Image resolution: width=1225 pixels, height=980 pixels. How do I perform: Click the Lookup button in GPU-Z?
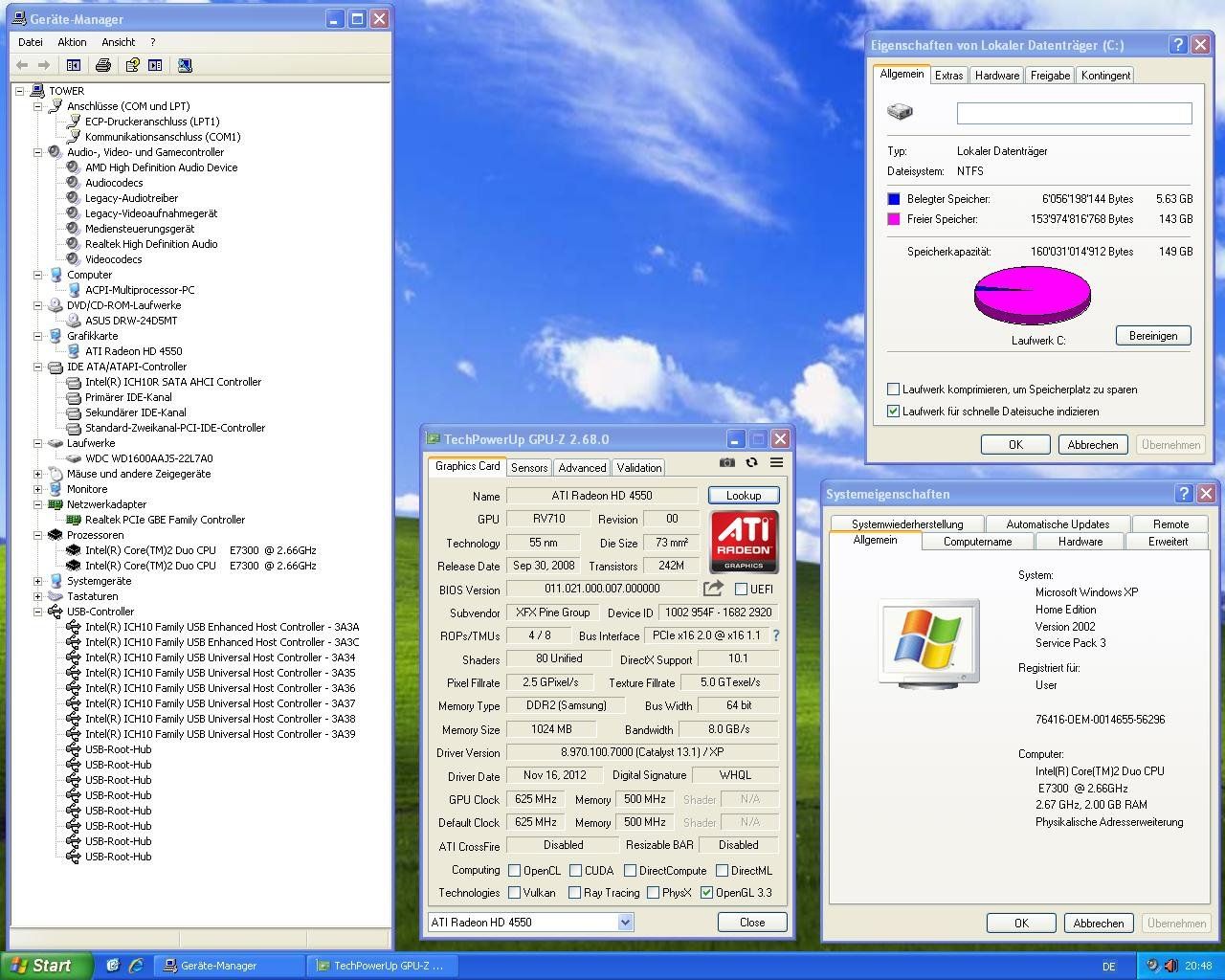(x=744, y=496)
